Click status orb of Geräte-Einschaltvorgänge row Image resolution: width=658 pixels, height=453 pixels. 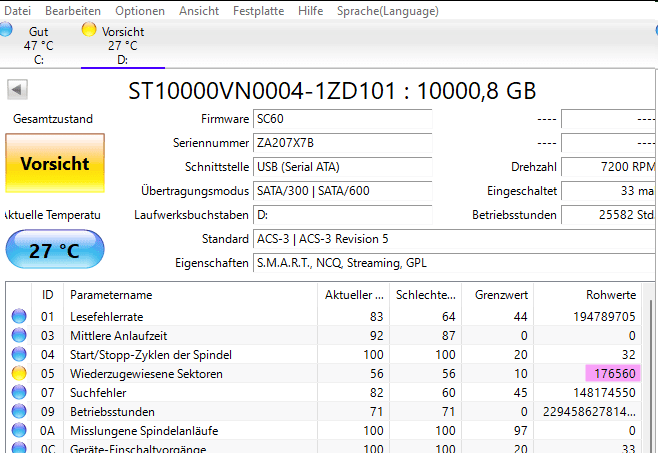coord(19,448)
